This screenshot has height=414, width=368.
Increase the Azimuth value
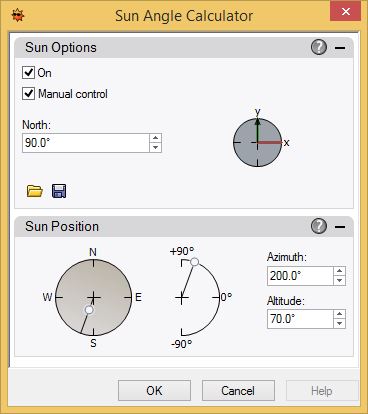pos(339,271)
